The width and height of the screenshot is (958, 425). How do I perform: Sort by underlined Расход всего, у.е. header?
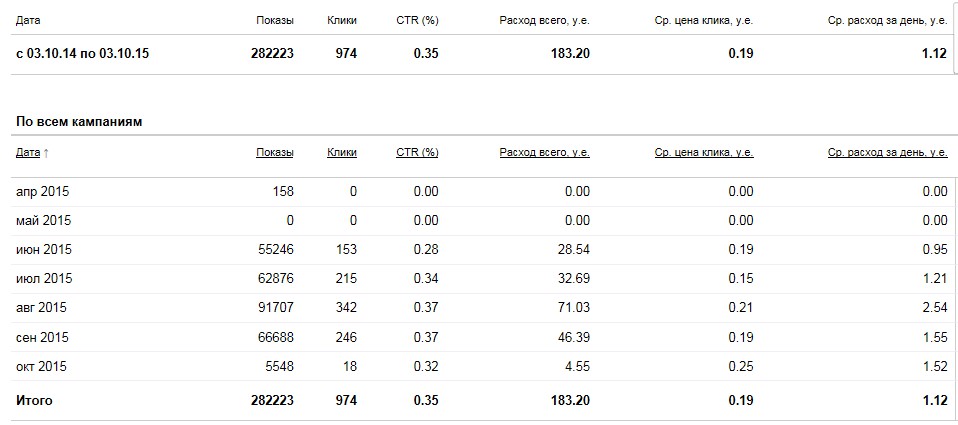click(544, 152)
